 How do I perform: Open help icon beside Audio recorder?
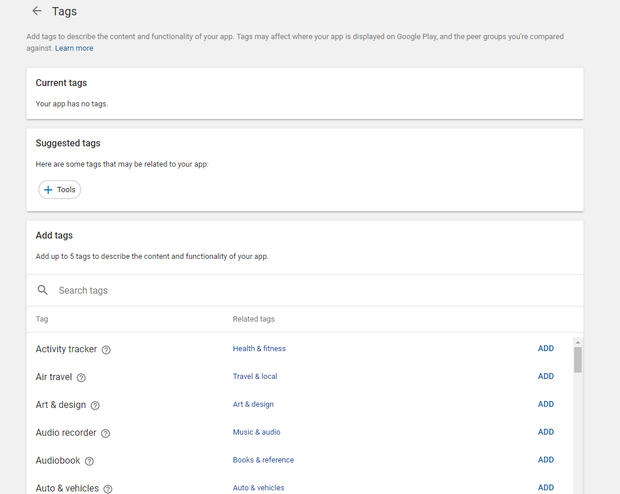coord(105,433)
